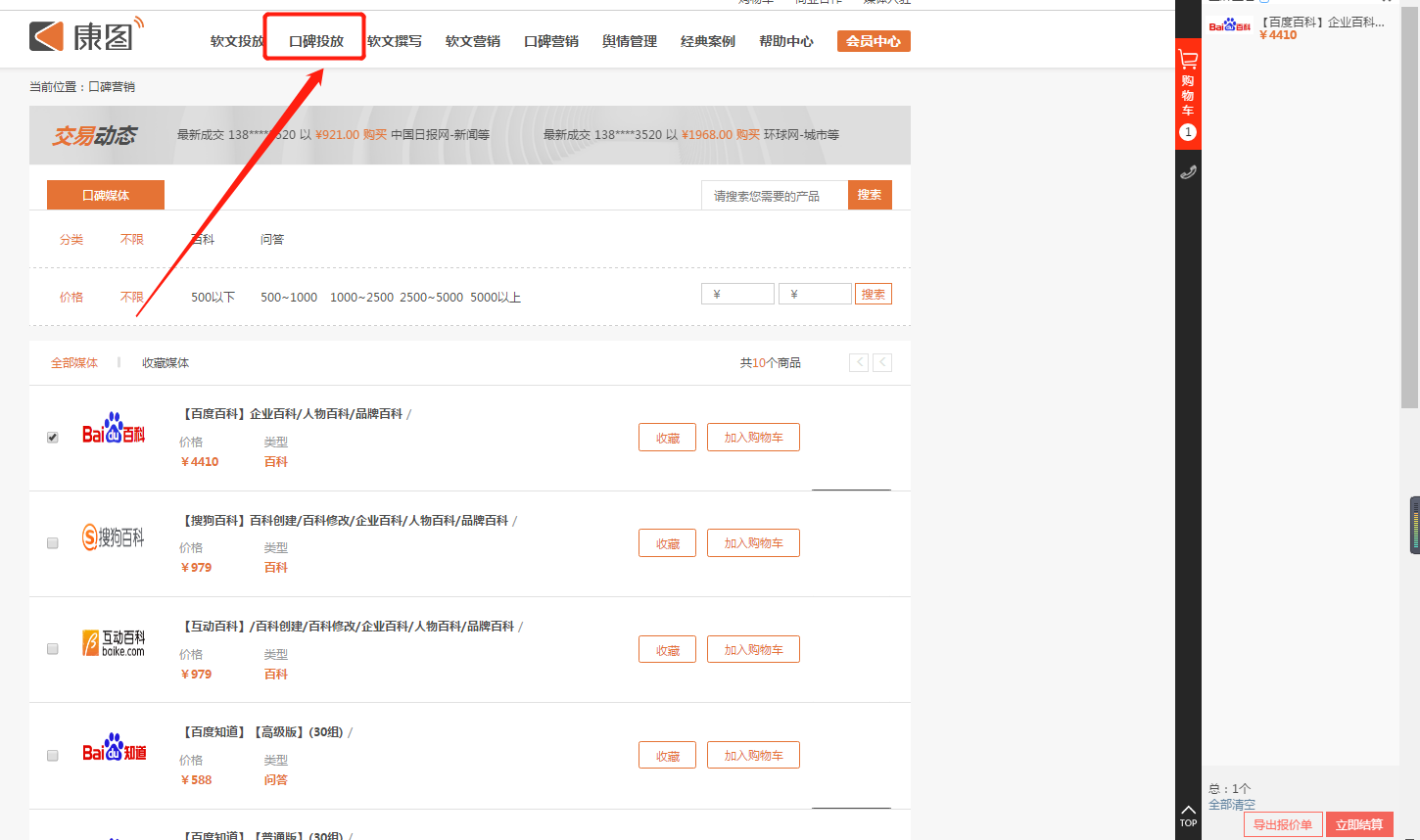
Task: Select 不限 in the 价格 filter row
Action: tap(132, 297)
